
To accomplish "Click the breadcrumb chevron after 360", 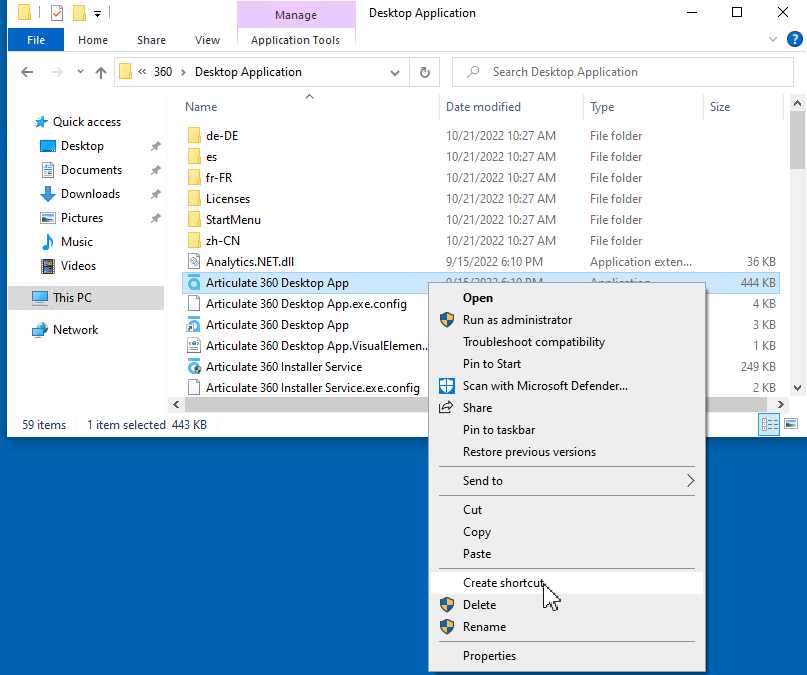I will point(183,72).
